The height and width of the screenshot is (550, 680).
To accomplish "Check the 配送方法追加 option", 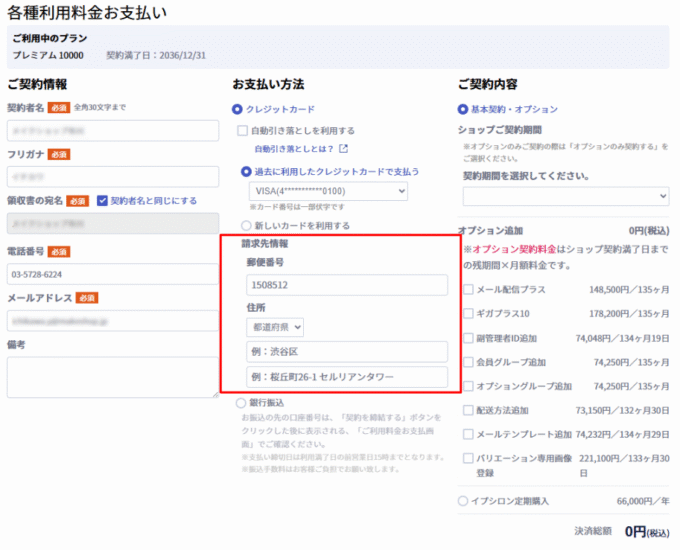I will click(x=469, y=410).
